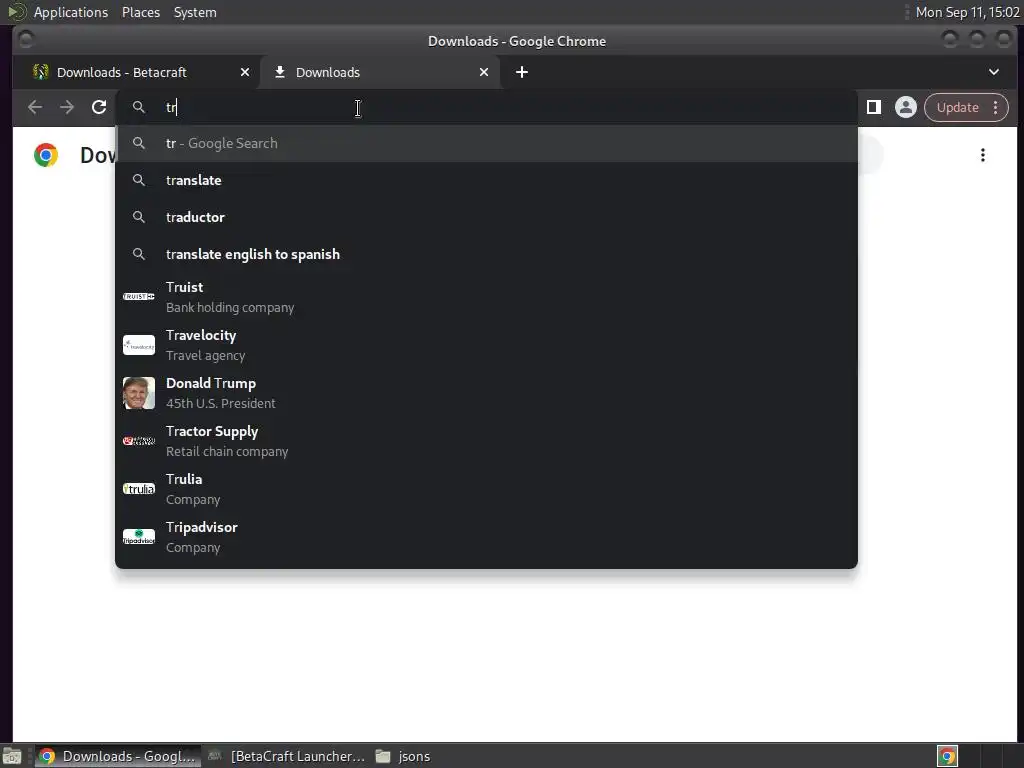Open a new tab with plus button
This screenshot has width=1024, height=768.
pyautogui.click(x=521, y=72)
